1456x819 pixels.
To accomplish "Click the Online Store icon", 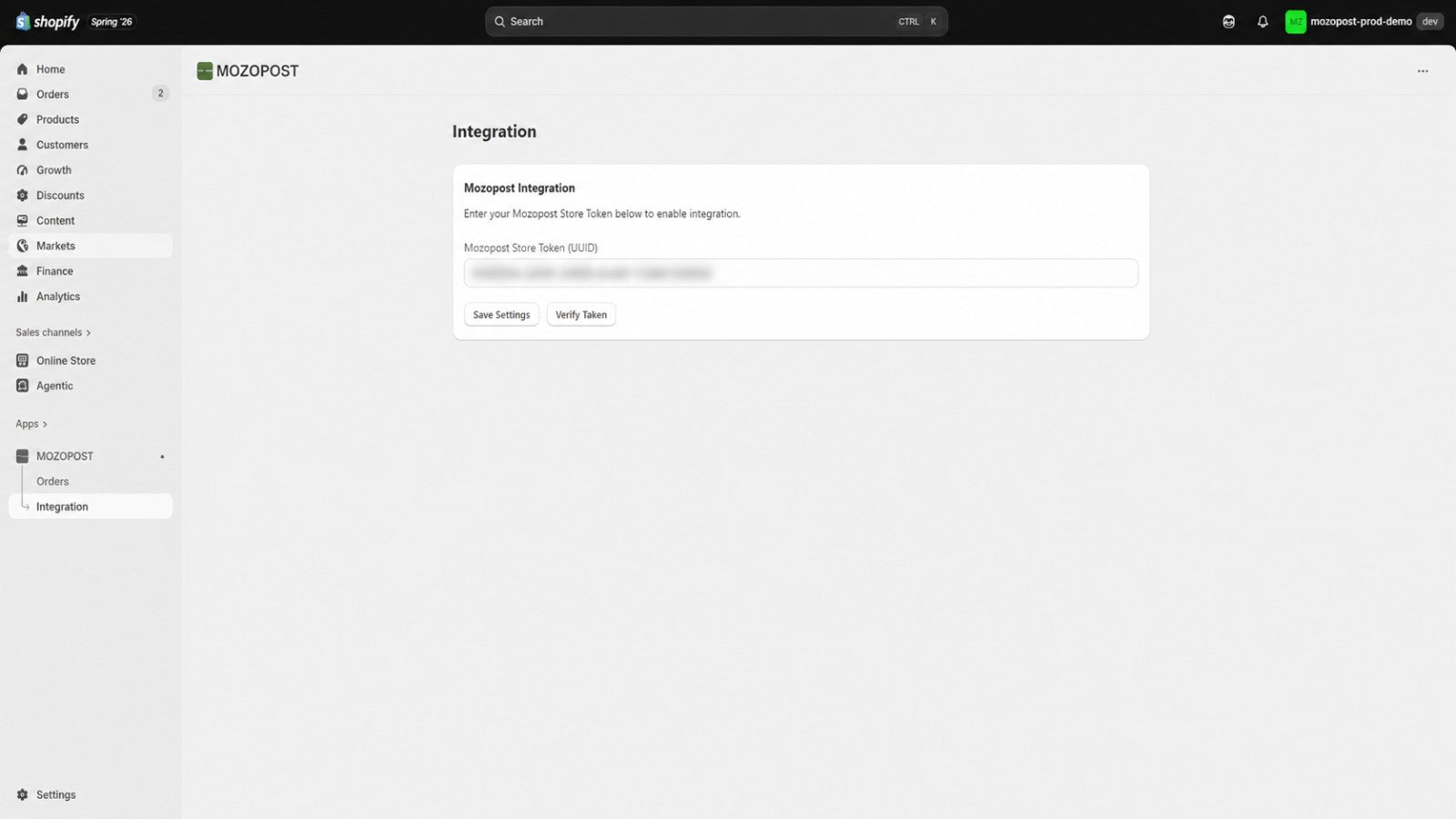I will pyautogui.click(x=23, y=360).
